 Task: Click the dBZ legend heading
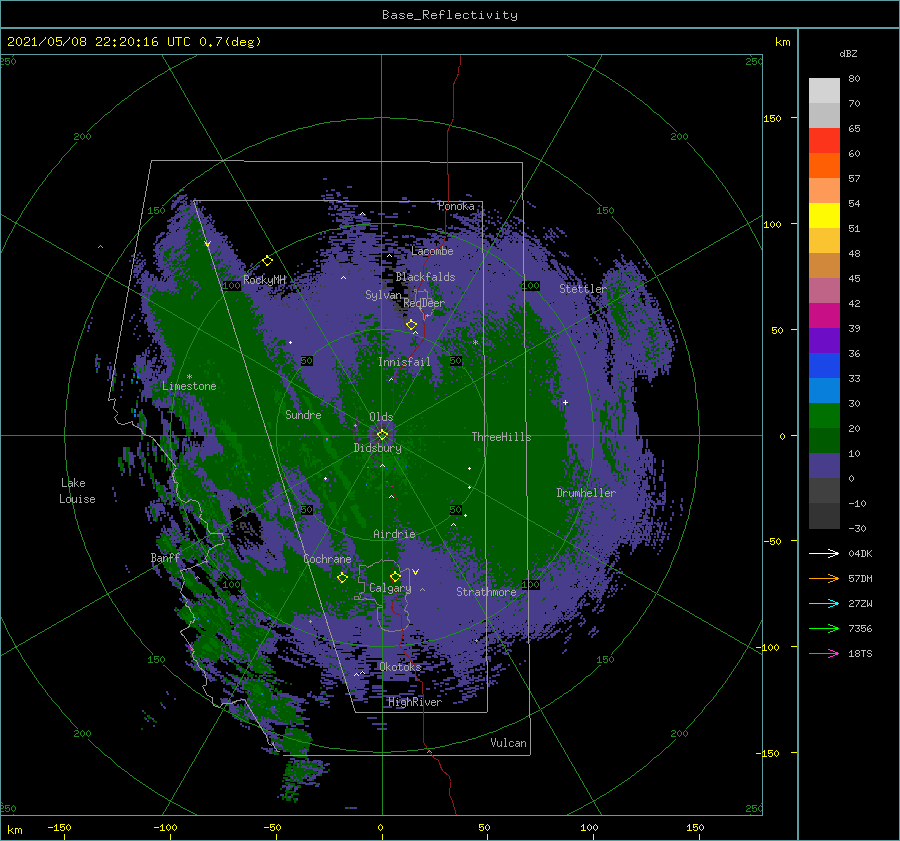pos(848,53)
